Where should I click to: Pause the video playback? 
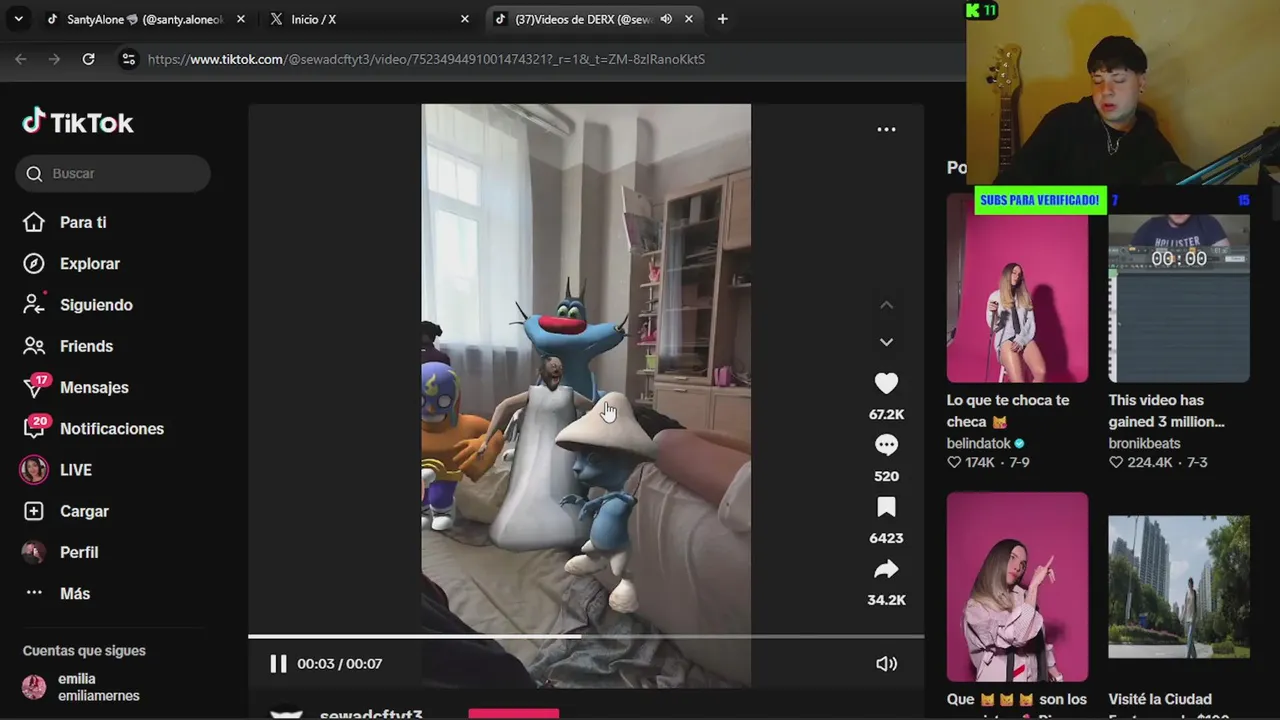278,663
